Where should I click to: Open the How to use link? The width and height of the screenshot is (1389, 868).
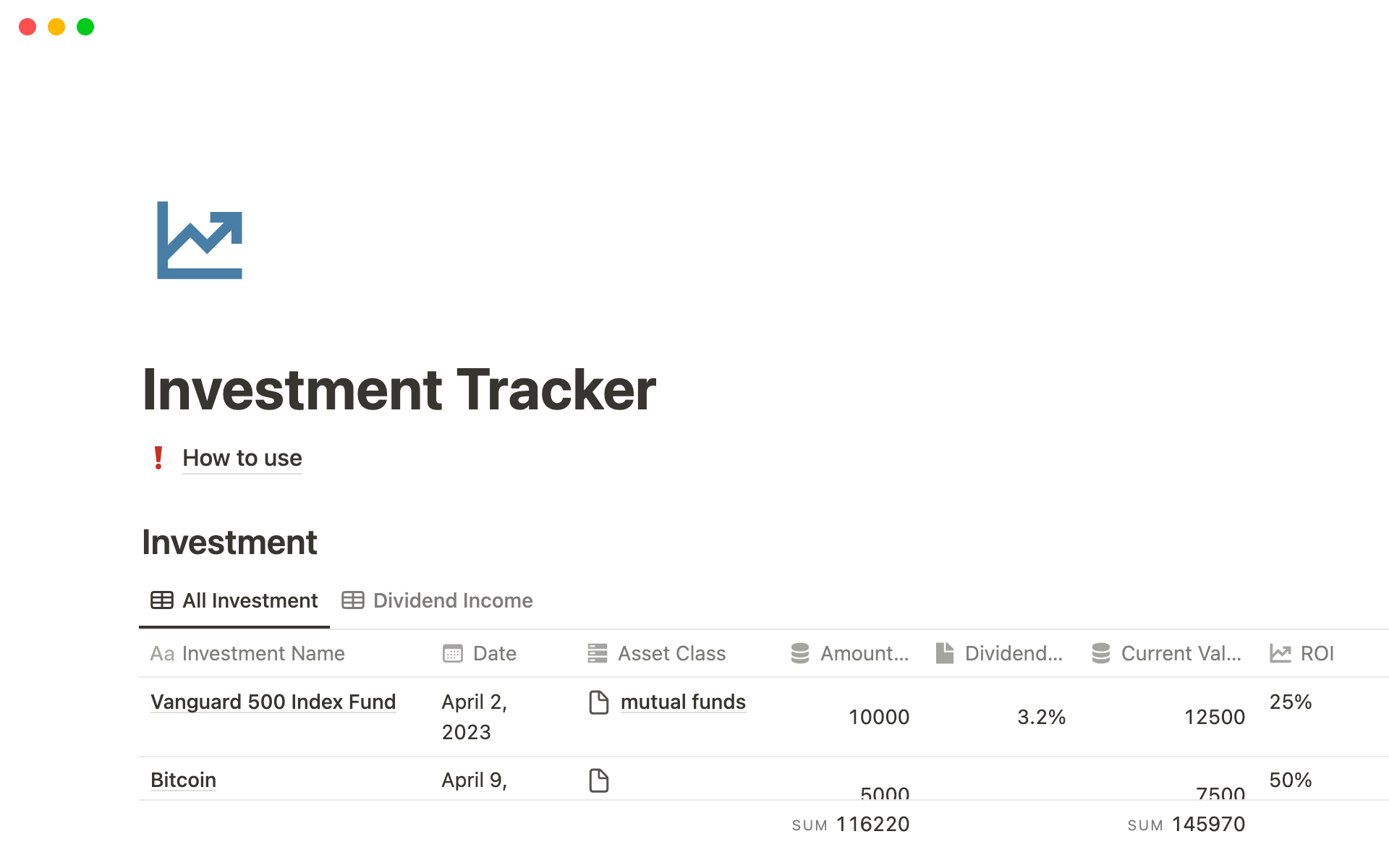[x=242, y=458]
